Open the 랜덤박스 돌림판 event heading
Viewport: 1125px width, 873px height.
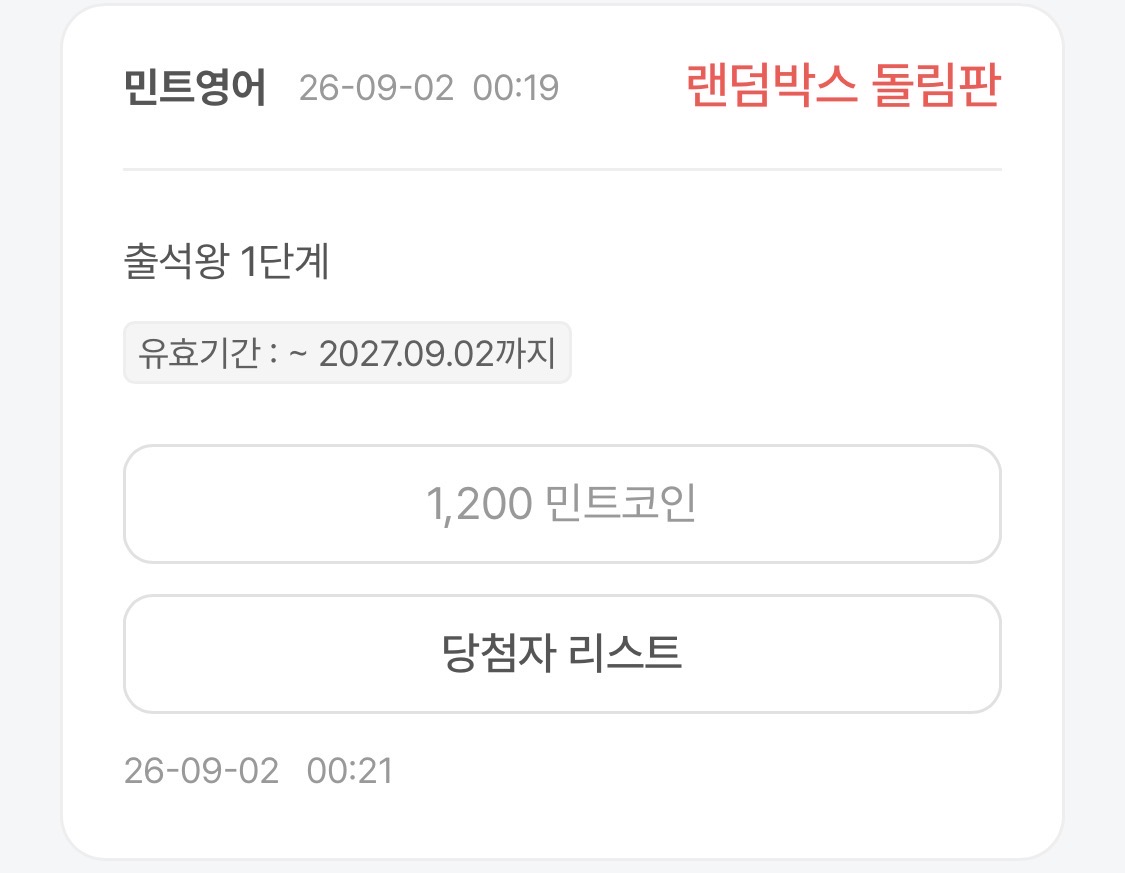point(843,86)
